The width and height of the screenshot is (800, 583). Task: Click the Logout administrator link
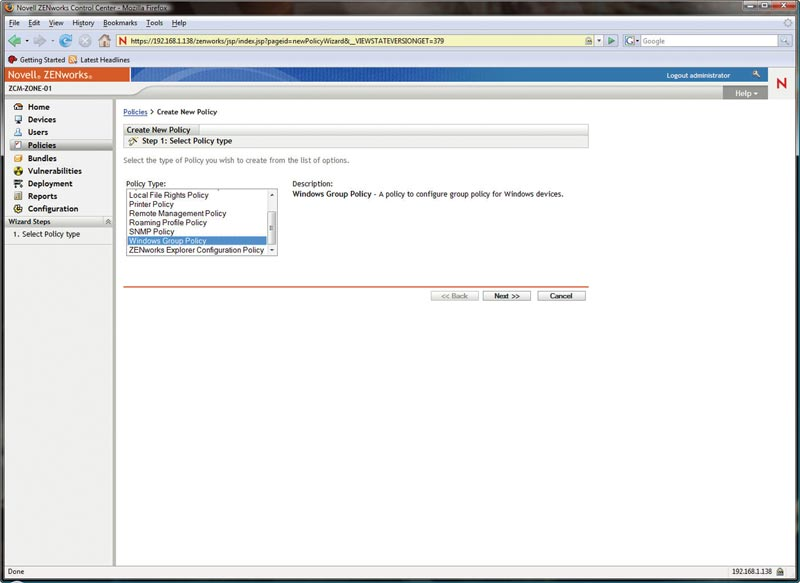pos(698,75)
